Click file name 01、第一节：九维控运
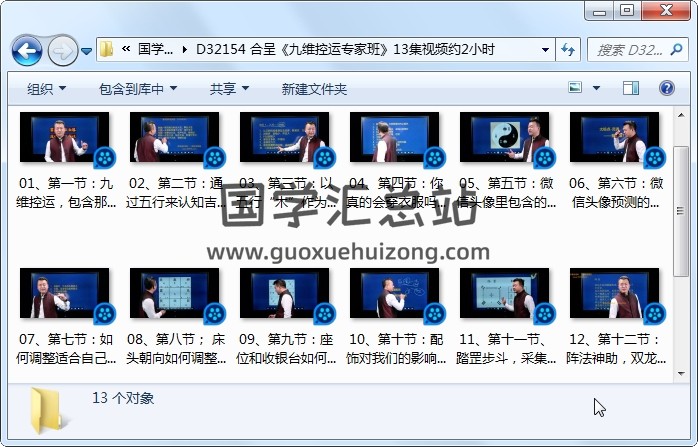This screenshot has height=447, width=698. [66, 193]
